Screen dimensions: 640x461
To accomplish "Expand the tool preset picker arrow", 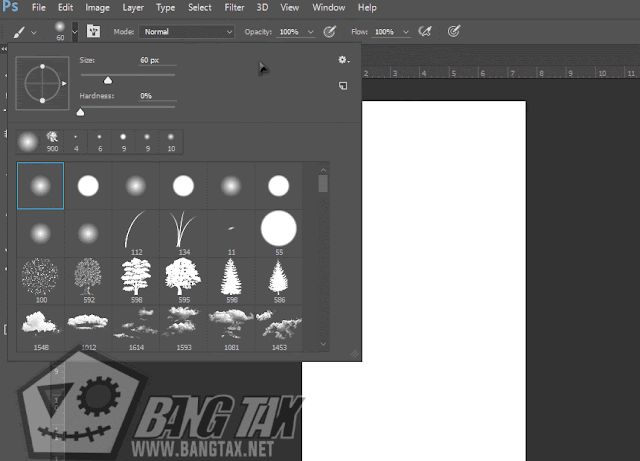I will (34, 32).
